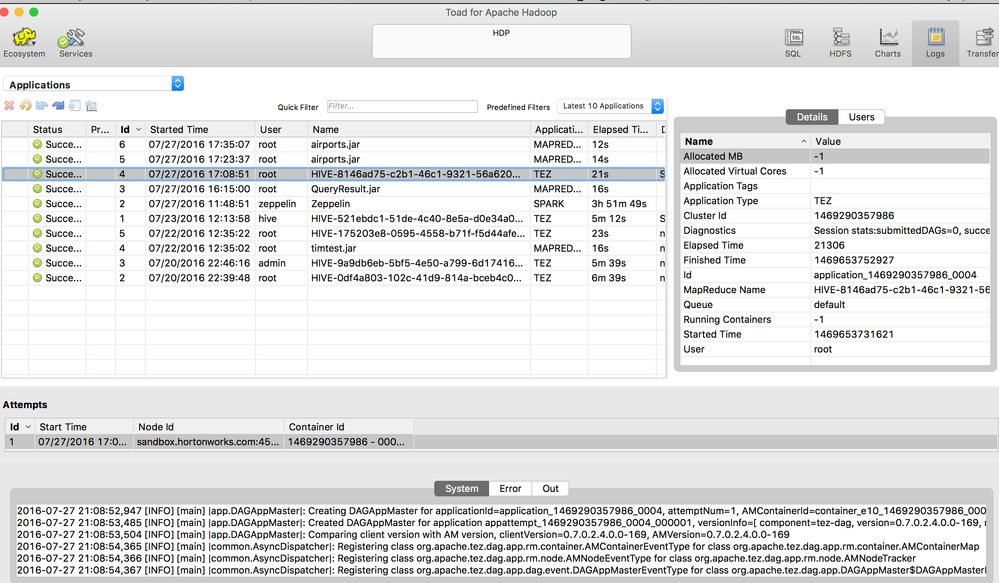Switch to the Error log tab
999x583 pixels.
tap(511, 488)
